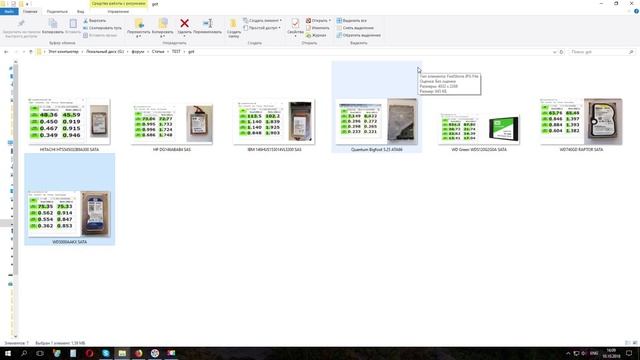640x360 pixels.
Task: Click the Создать папку folder icon
Action: [233, 23]
